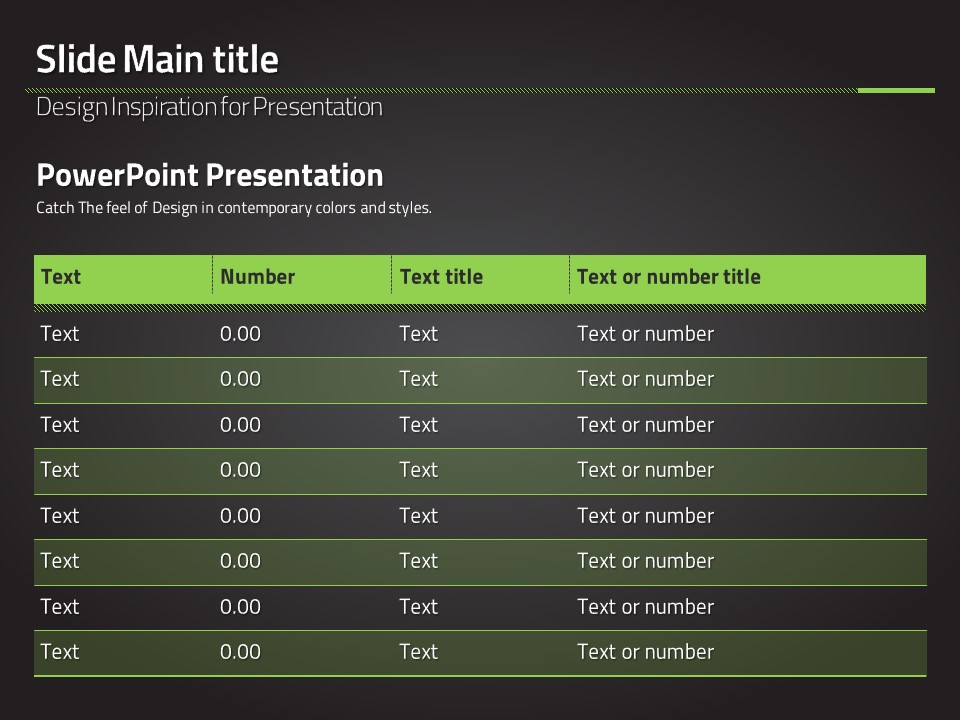960x720 pixels.
Task: Select the third row's 0.00 value
Action: point(241,424)
